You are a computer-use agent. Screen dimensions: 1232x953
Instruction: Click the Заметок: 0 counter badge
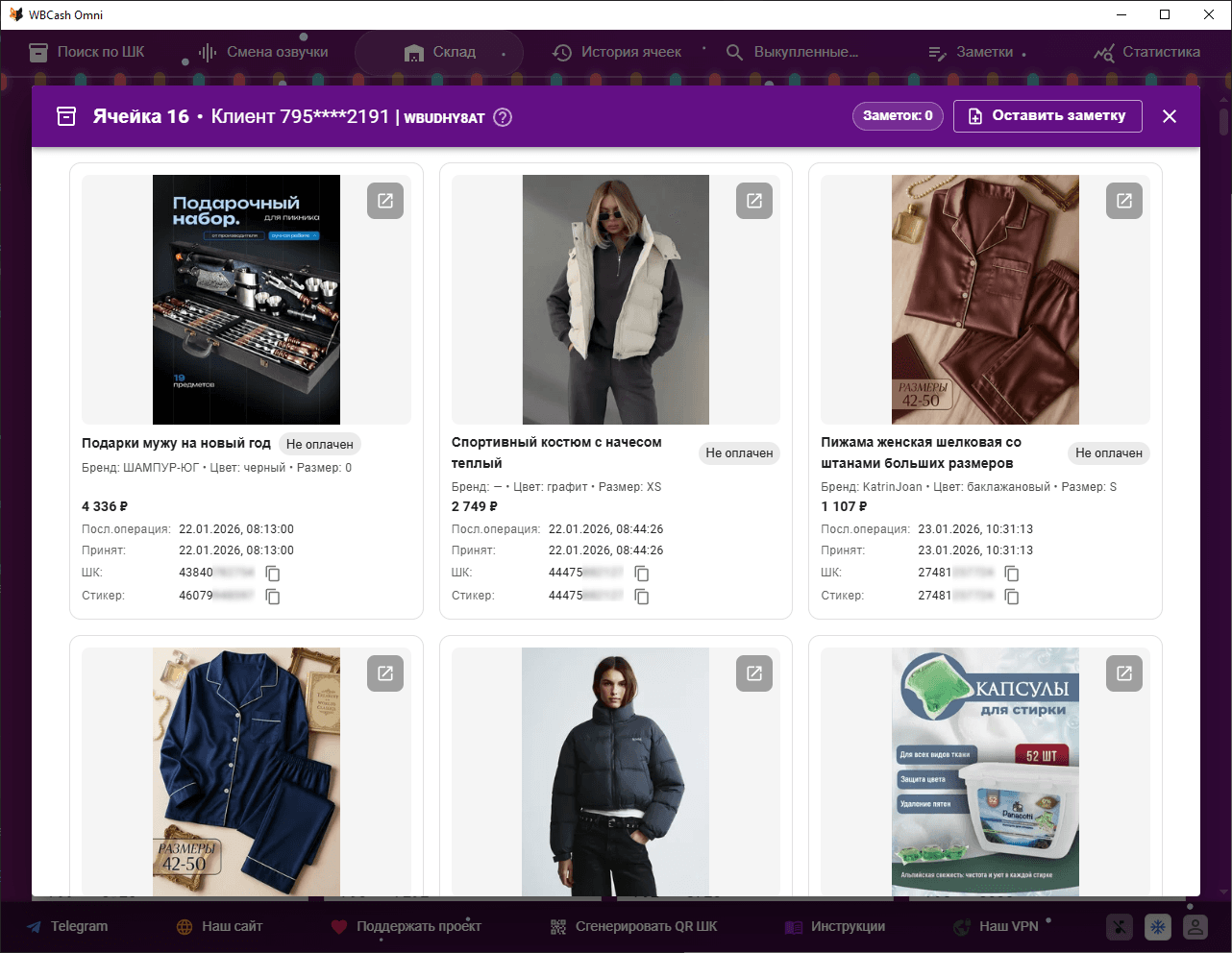(x=898, y=115)
